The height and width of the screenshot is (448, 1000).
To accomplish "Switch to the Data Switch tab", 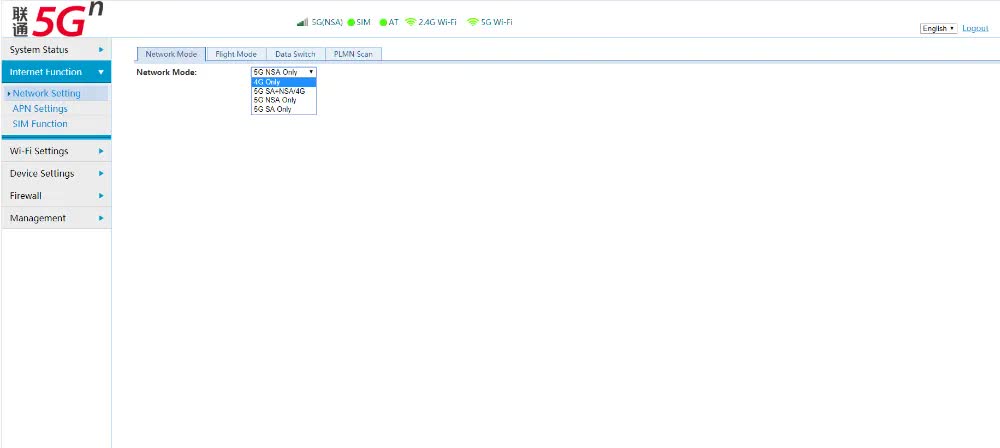I will tap(295, 54).
